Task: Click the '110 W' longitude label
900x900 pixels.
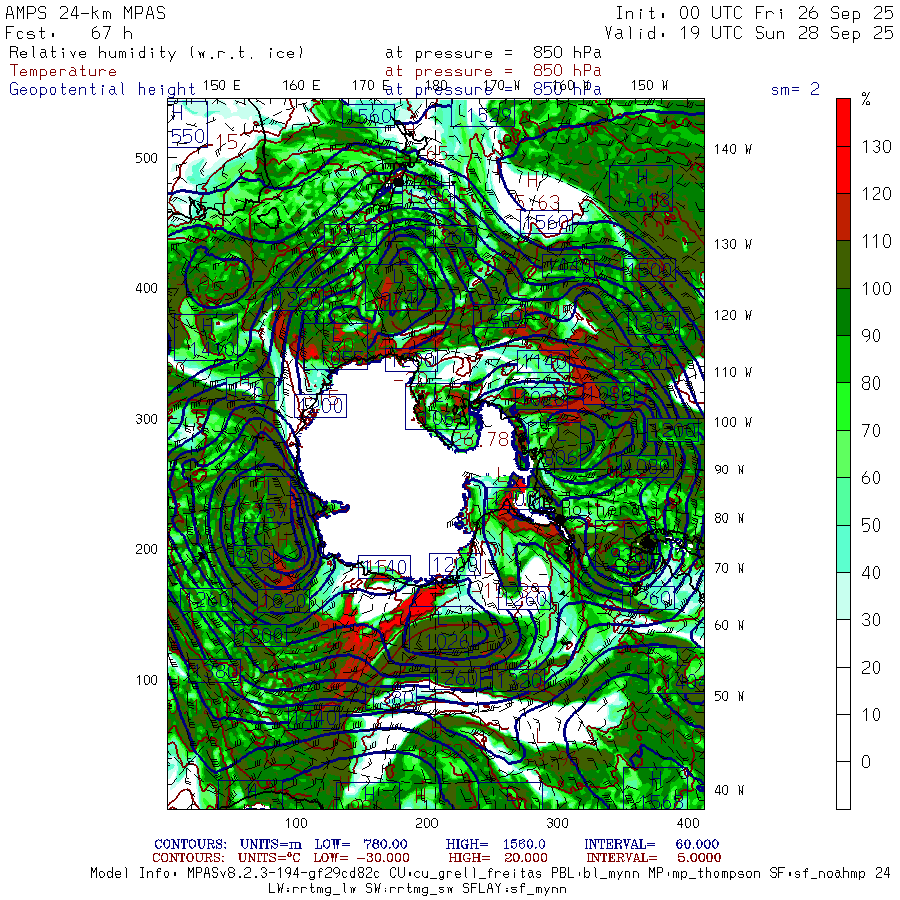Action: click(732, 372)
